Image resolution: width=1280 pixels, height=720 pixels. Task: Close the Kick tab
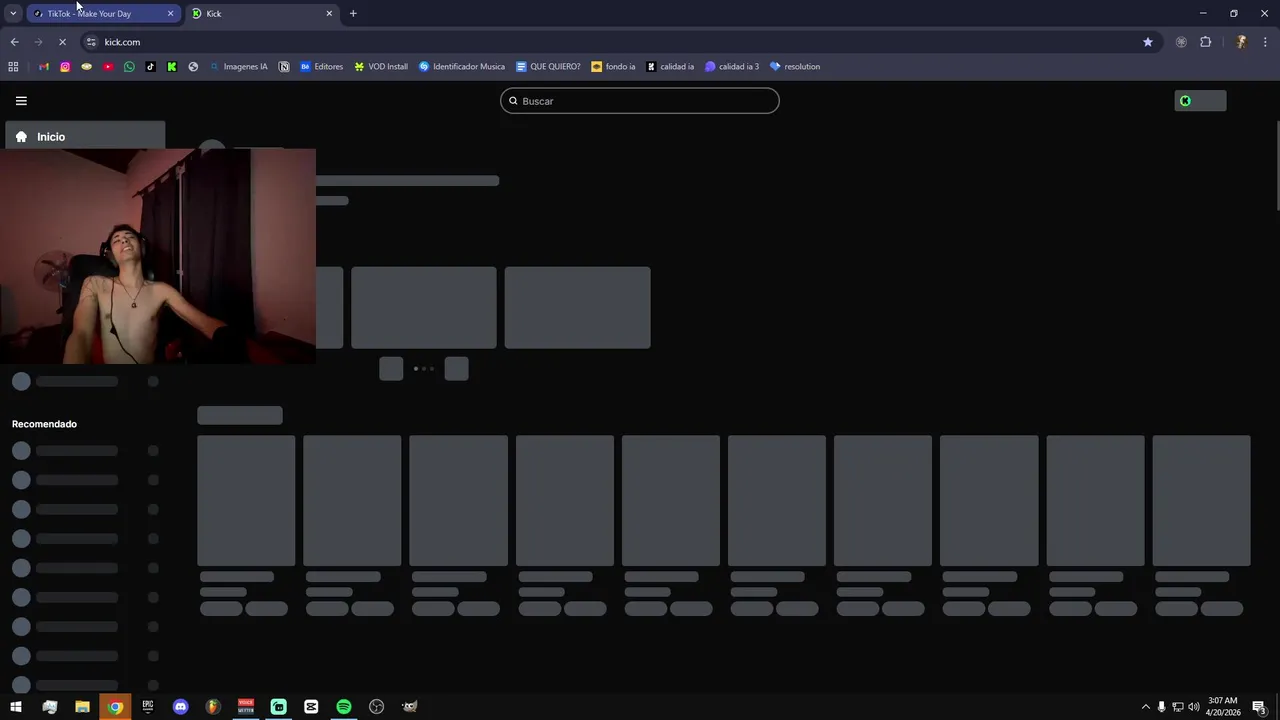click(329, 14)
